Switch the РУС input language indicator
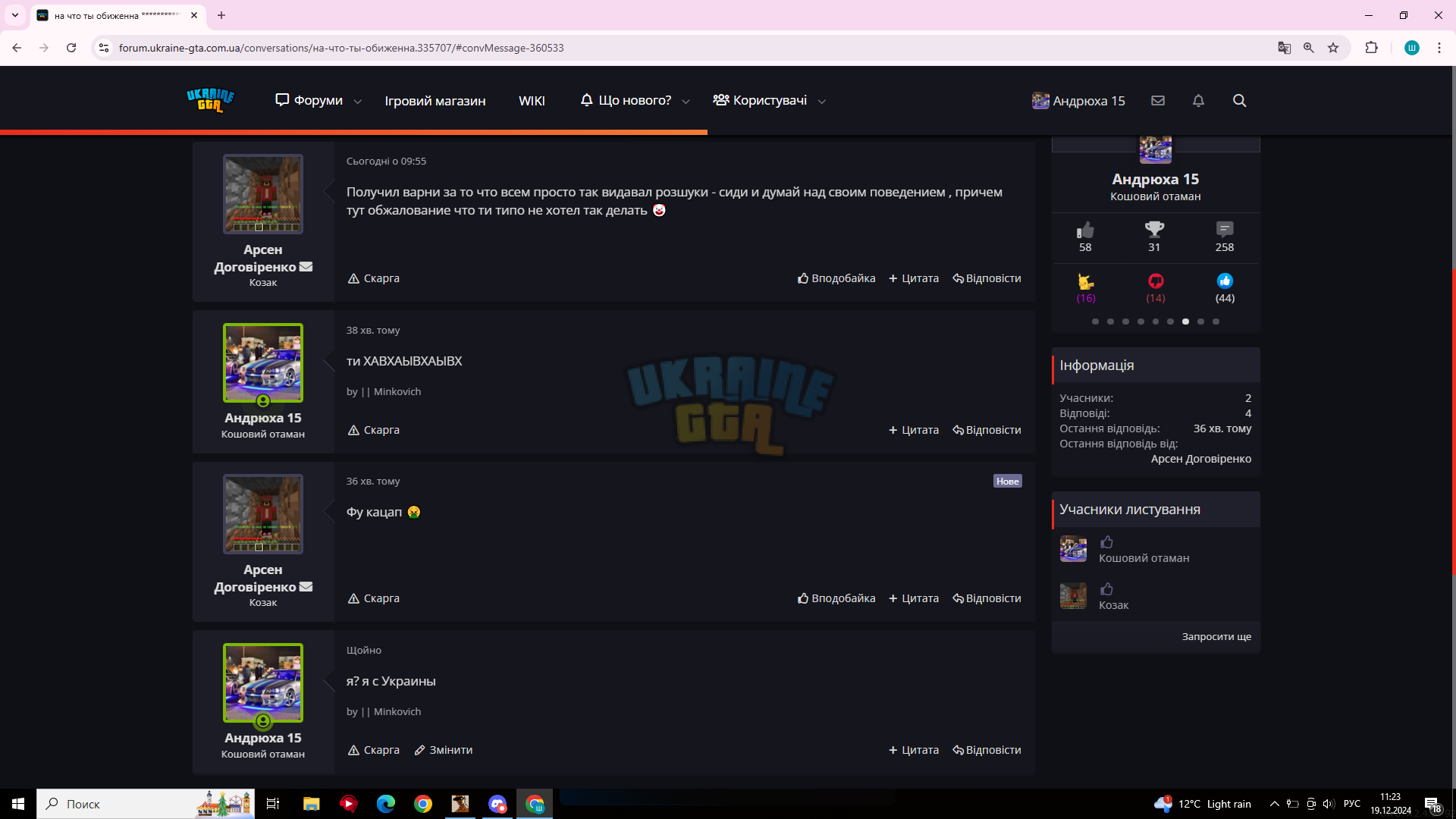 click(1352, 804)
